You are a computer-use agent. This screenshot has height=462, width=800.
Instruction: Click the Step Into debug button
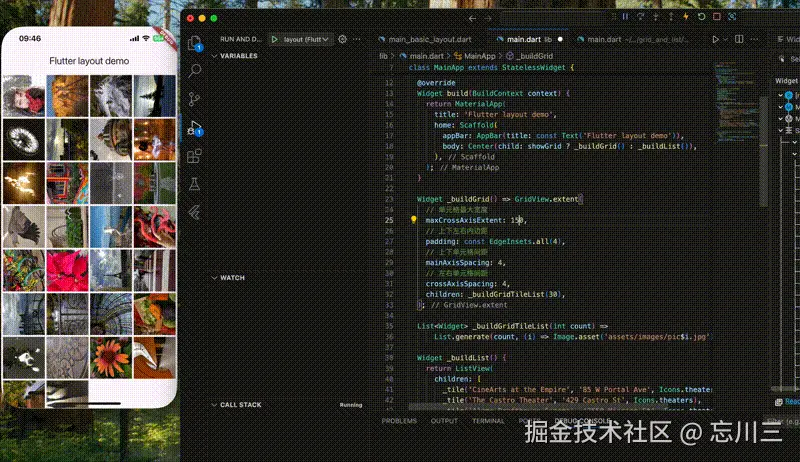(x=656, y=17)
